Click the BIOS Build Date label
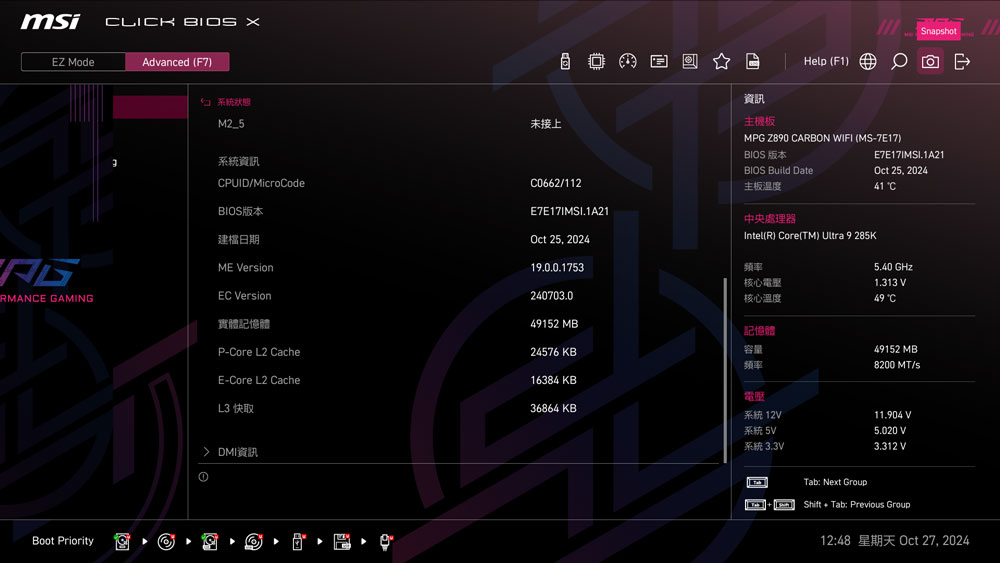Screen dimensions: 1000x563 tap(778, 170)
